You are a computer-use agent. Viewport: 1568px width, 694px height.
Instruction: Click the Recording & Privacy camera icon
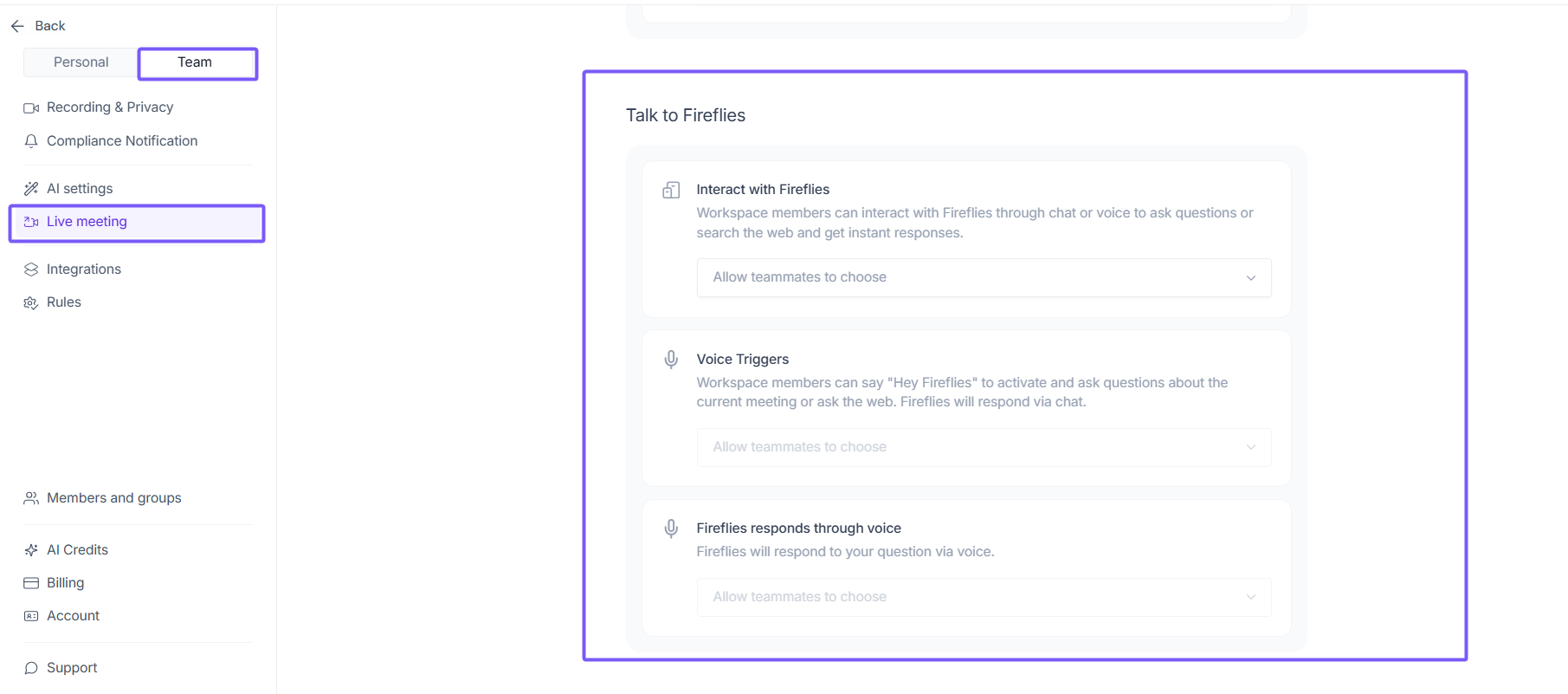31,108
